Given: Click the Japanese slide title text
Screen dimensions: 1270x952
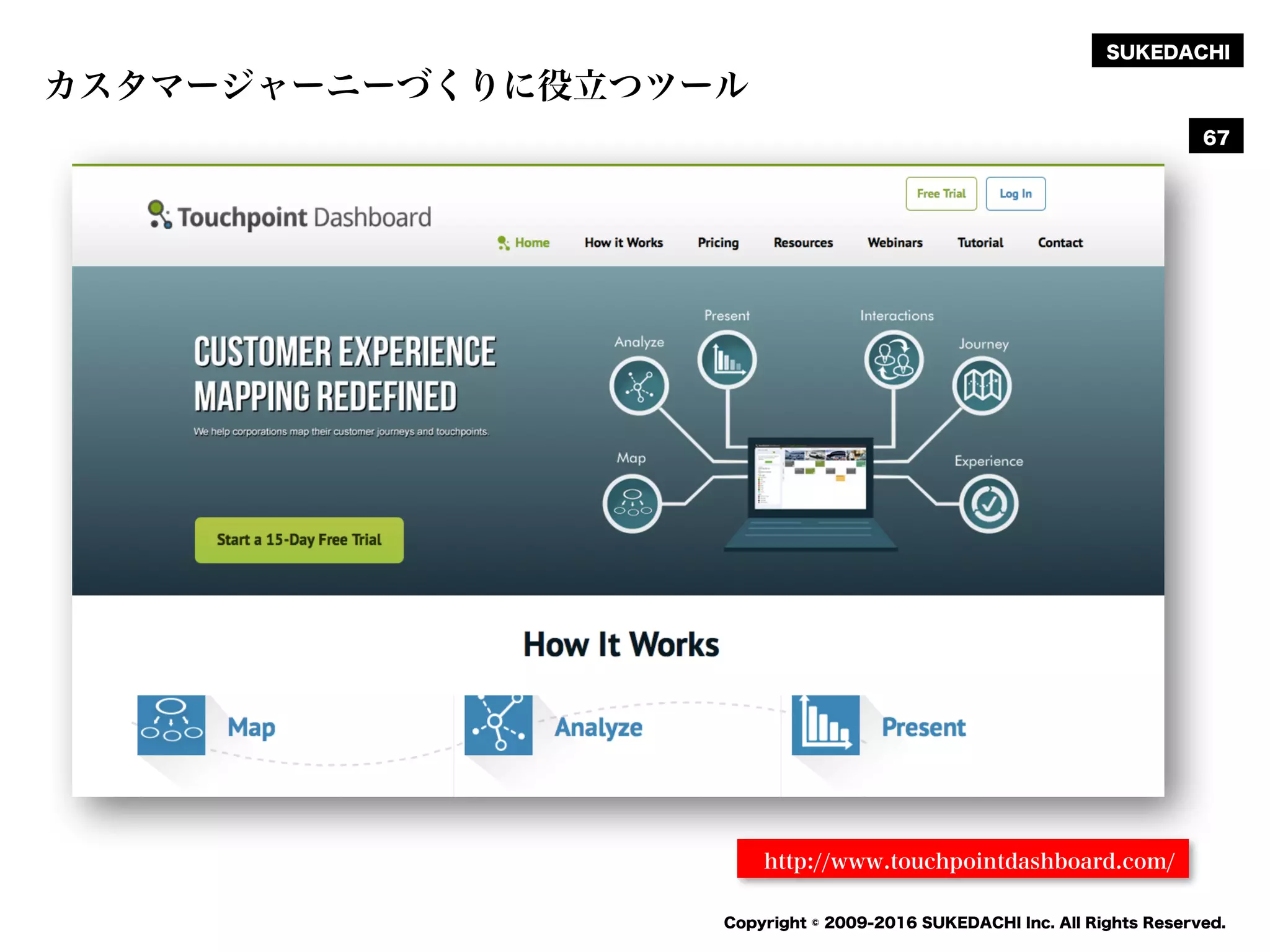Looking at the screenshot, I should pos(397,85).
